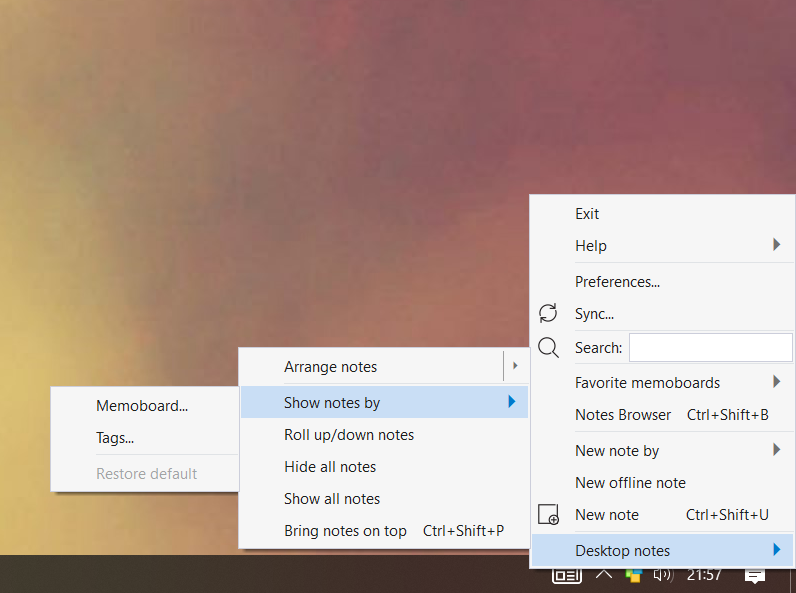
Task: Open Notes Browser entry
Action: pos(662,415)
